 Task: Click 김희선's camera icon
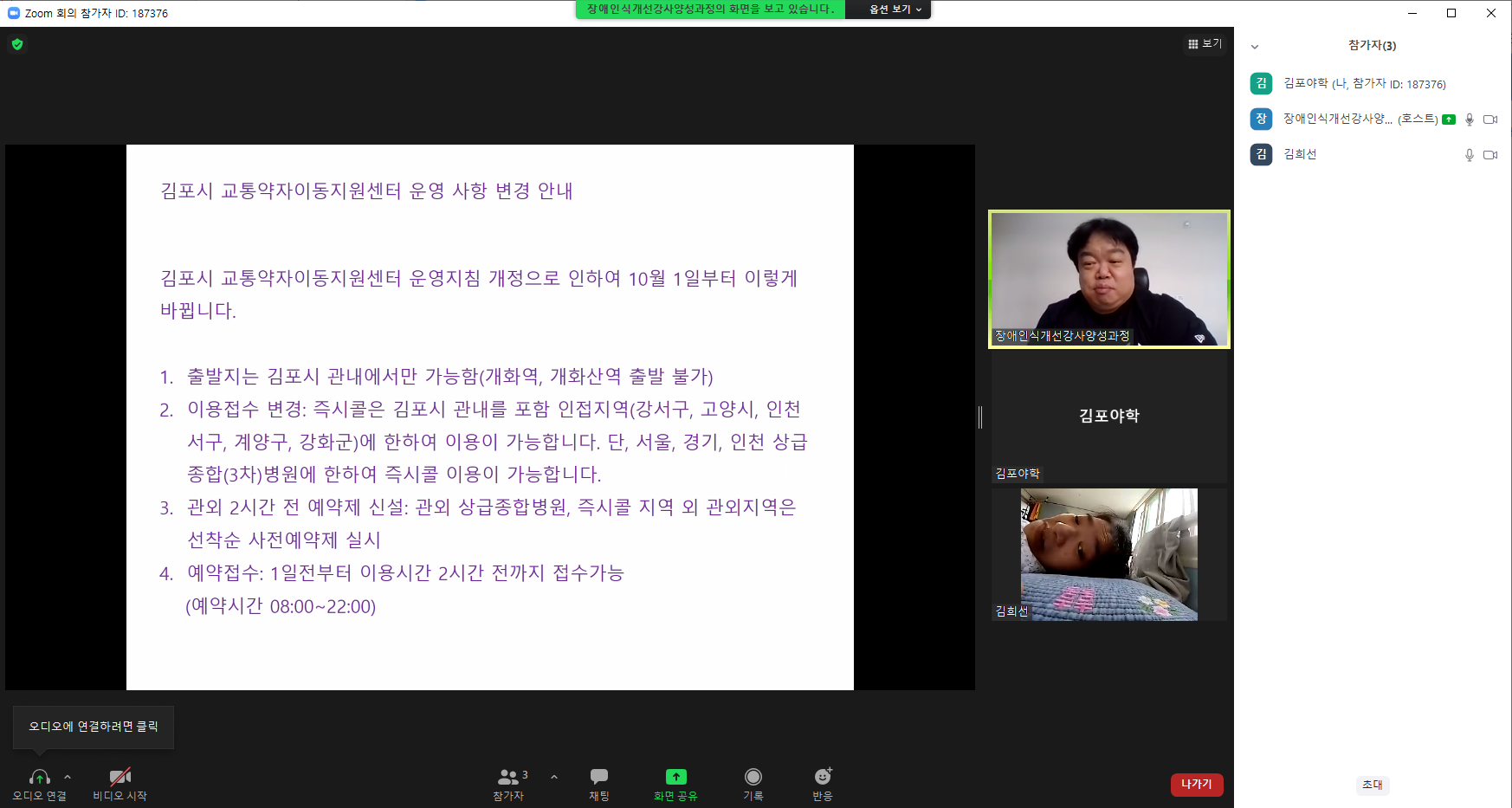coord(1490,155)
